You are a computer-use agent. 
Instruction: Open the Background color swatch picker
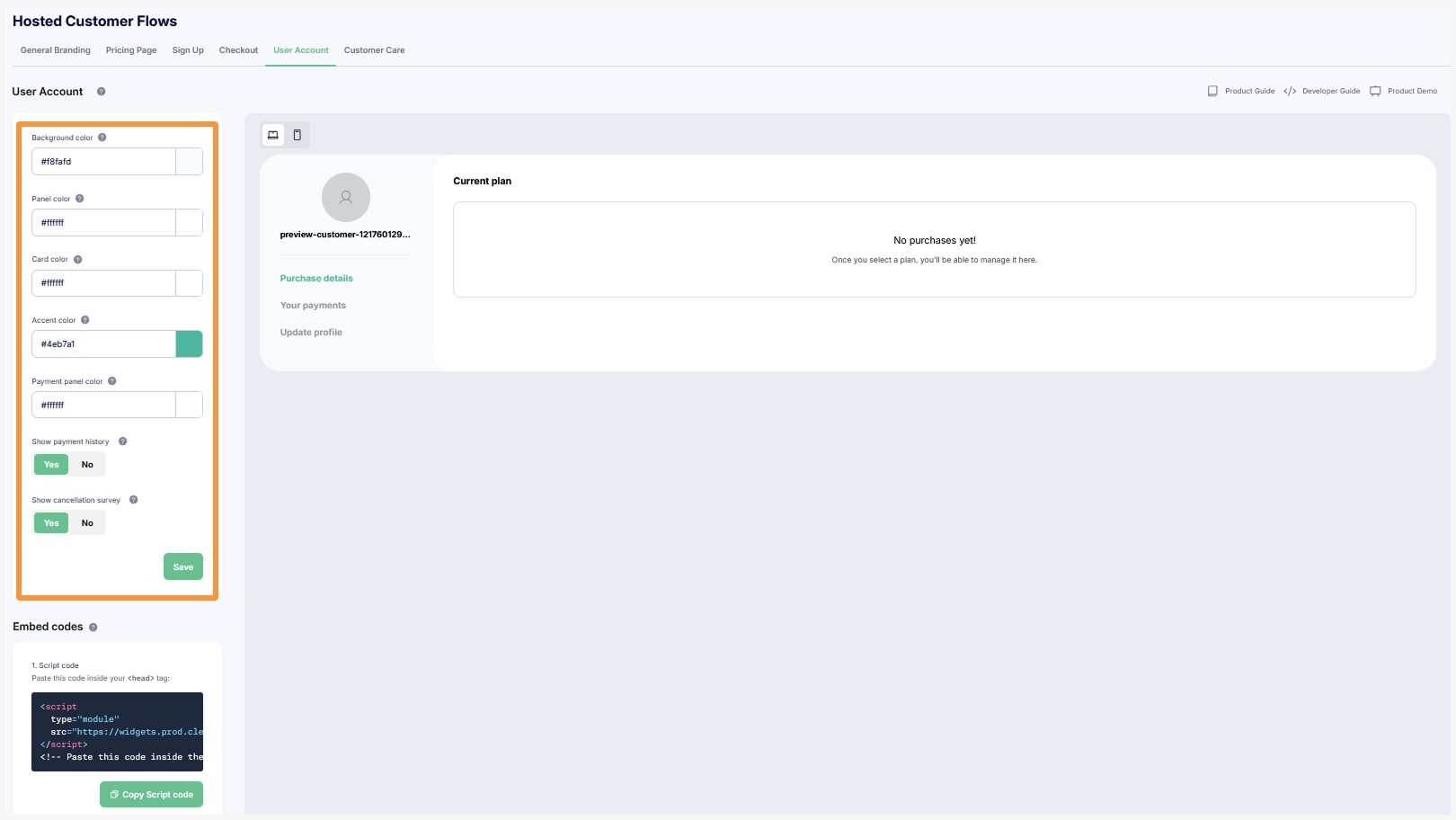tap(189, 162)
